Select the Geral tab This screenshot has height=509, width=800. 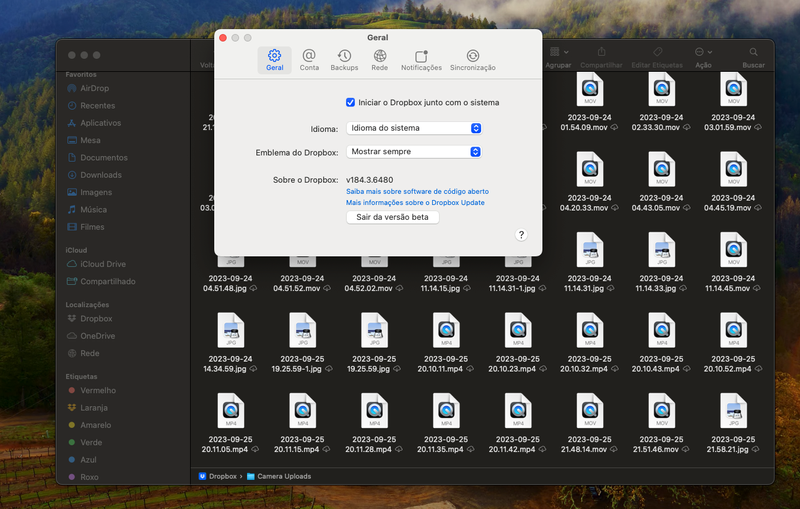coord(274,60)
